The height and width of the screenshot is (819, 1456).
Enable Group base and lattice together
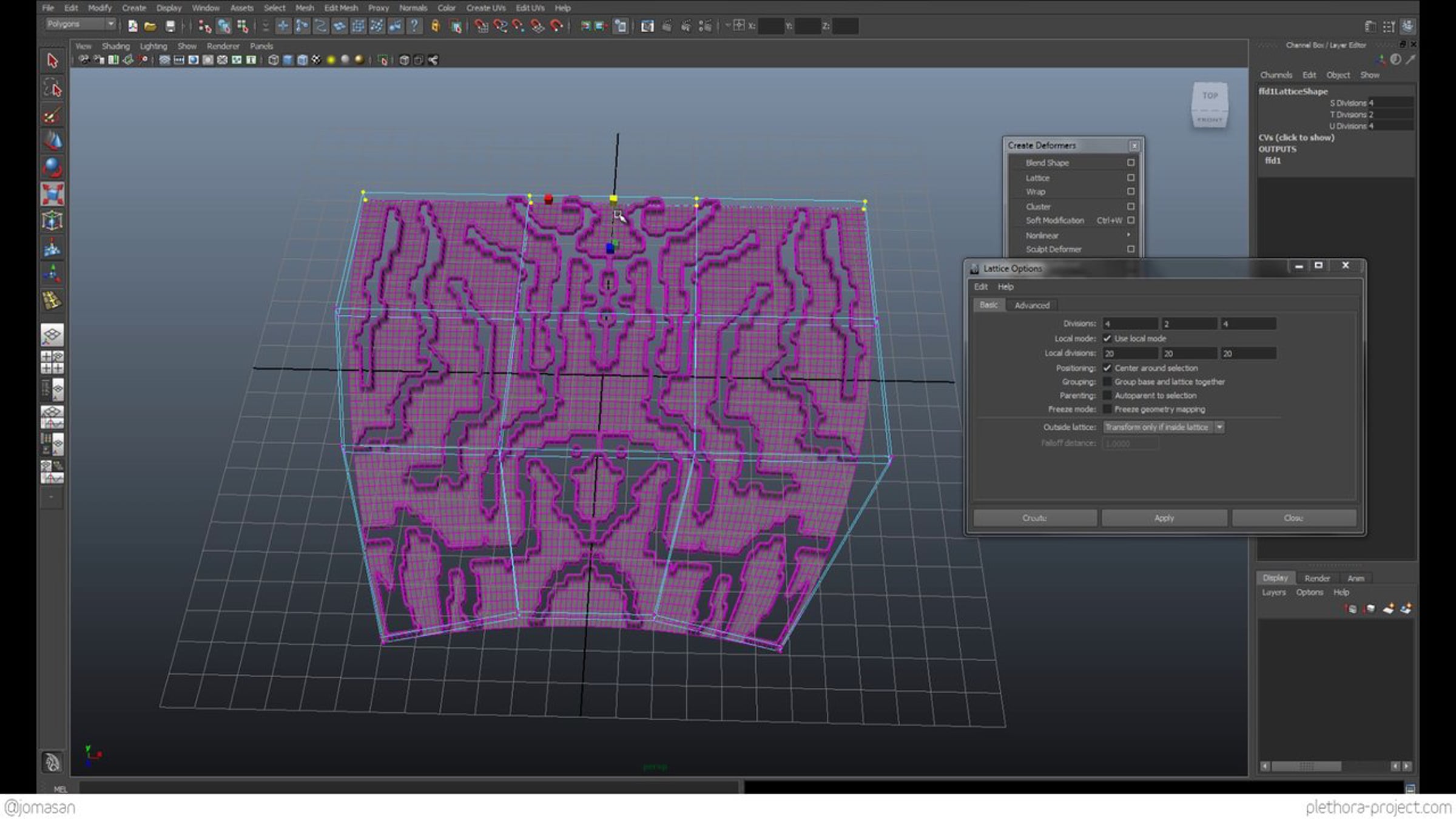point(1107,382)
